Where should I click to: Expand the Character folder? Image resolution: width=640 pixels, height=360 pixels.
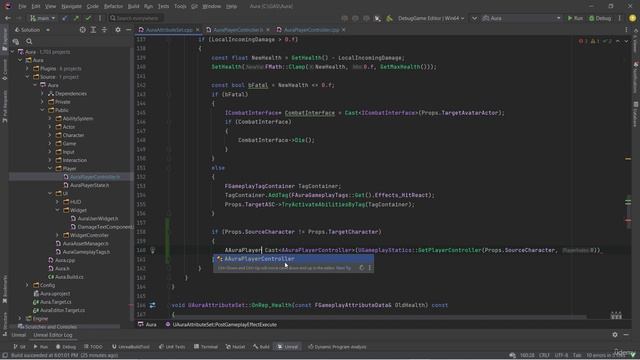pos(50,135)
